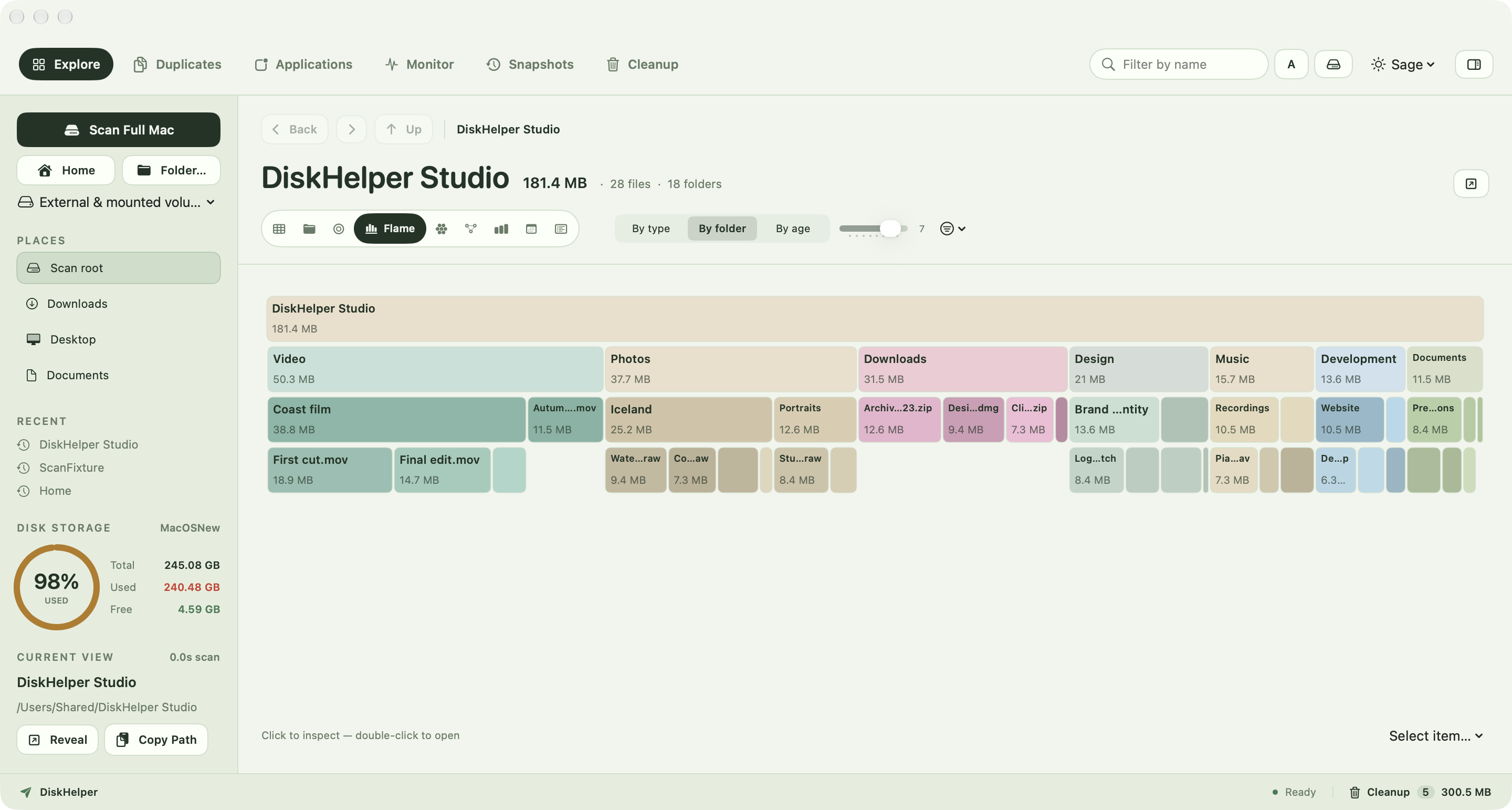1512x810 pixels.
Task: Switch to the Applications tab
Action: pos(303,64)
